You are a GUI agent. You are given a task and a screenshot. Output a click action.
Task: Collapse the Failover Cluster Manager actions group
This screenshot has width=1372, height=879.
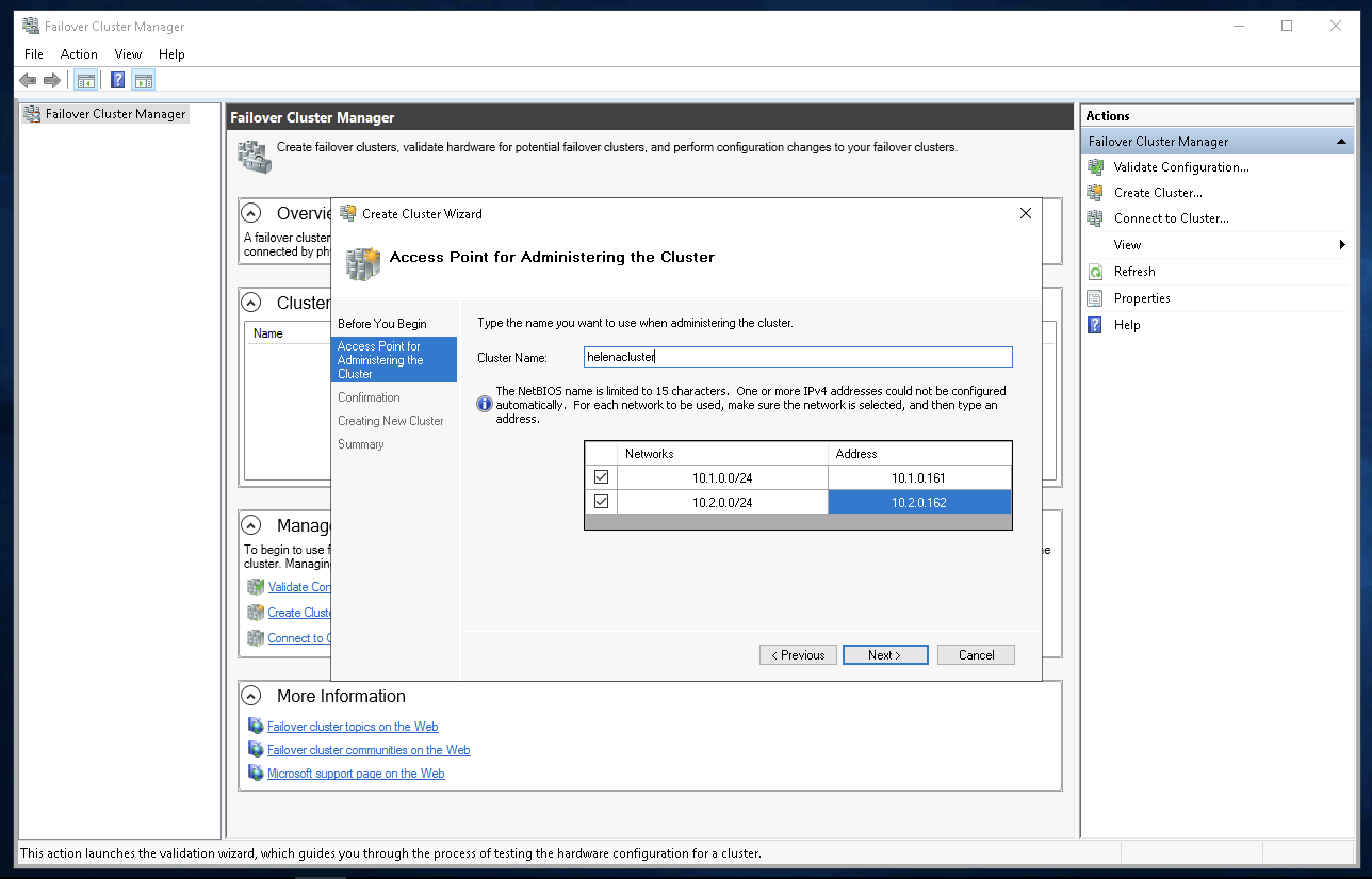click(x=1341, y=142)
